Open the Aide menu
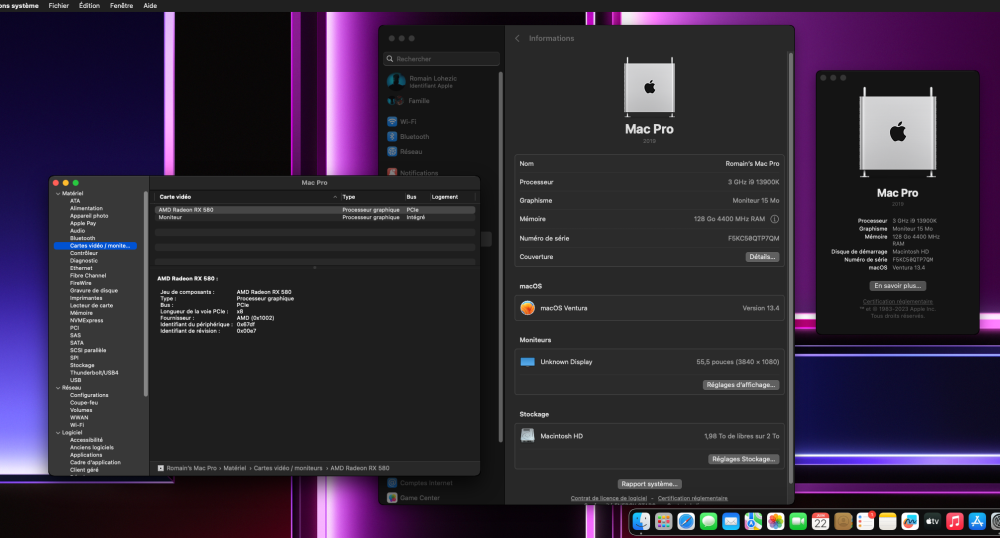The image size is (1000, 538). [150, 6]
